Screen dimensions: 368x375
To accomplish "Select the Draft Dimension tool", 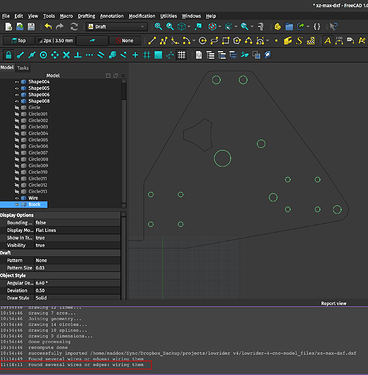I will (339, 41).
